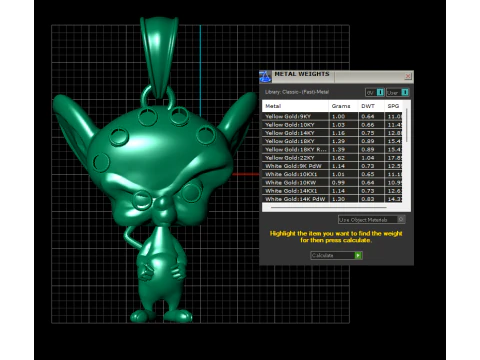Sort by the DWT column header
The width and height of the screenshot is (480, 360).
coord(371,106)
